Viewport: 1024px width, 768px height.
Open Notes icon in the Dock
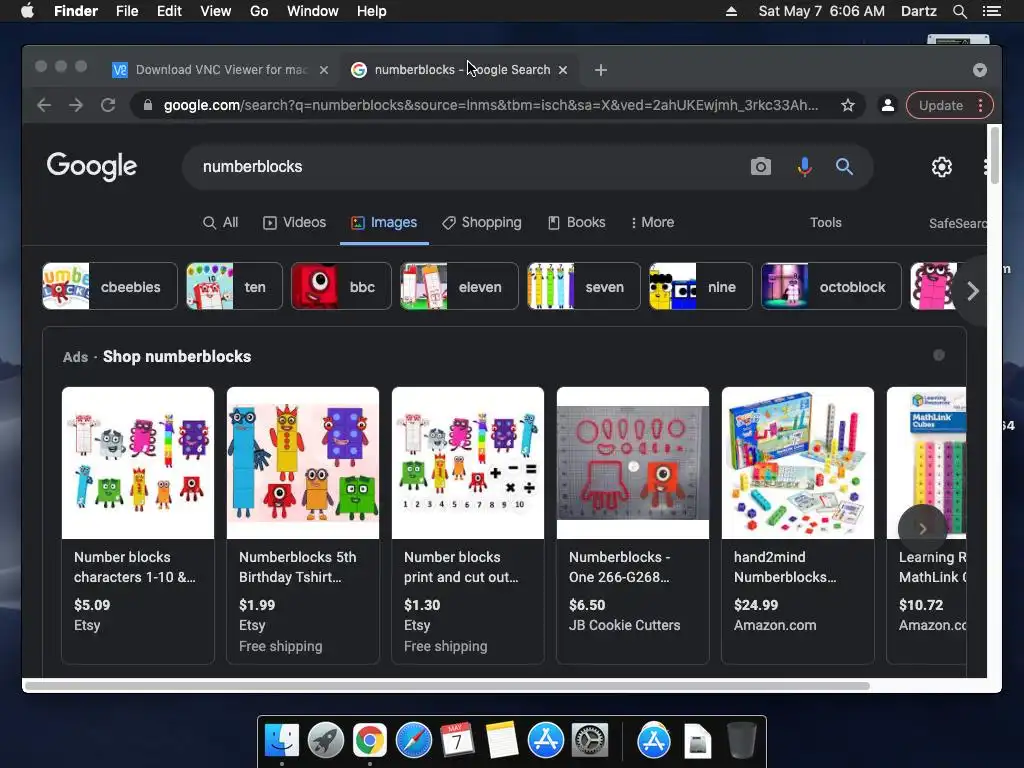coord(502,741)
